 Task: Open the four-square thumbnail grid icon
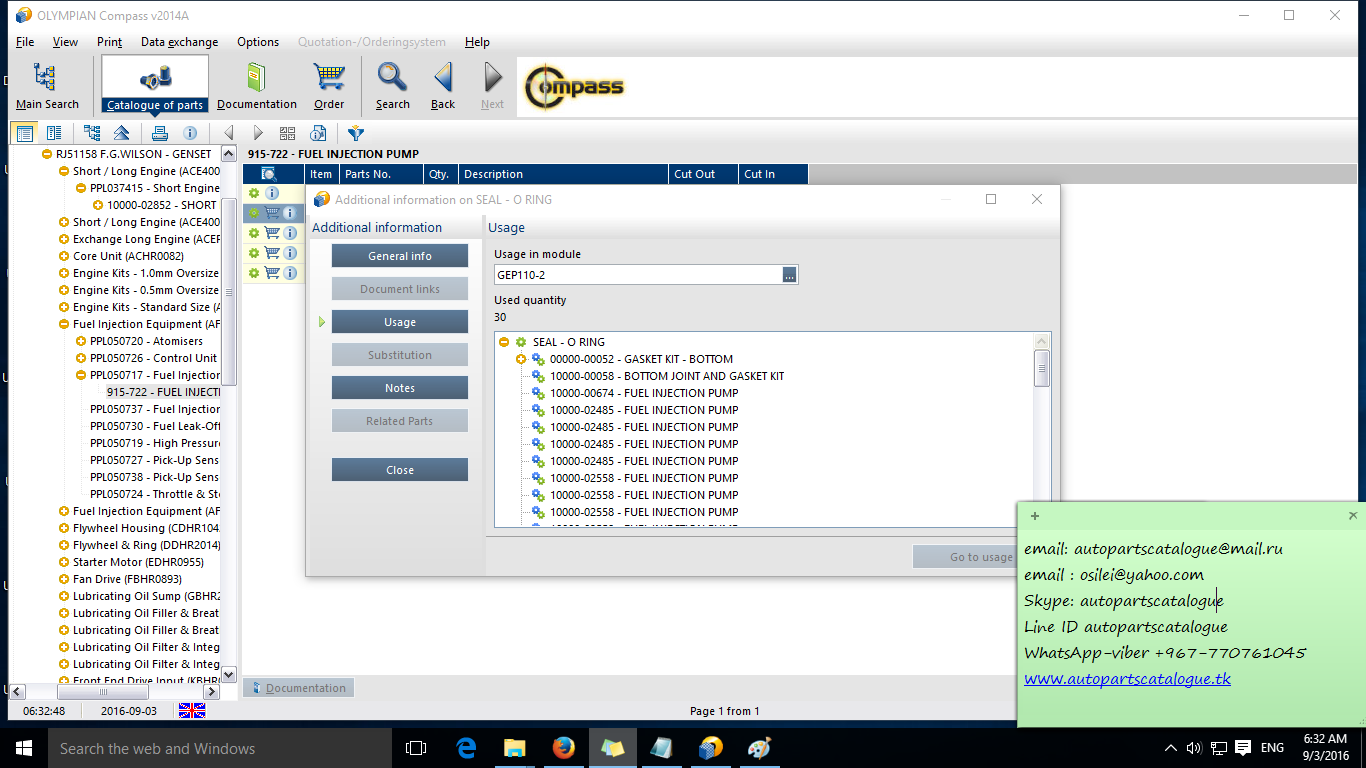[x=288, y=133]
